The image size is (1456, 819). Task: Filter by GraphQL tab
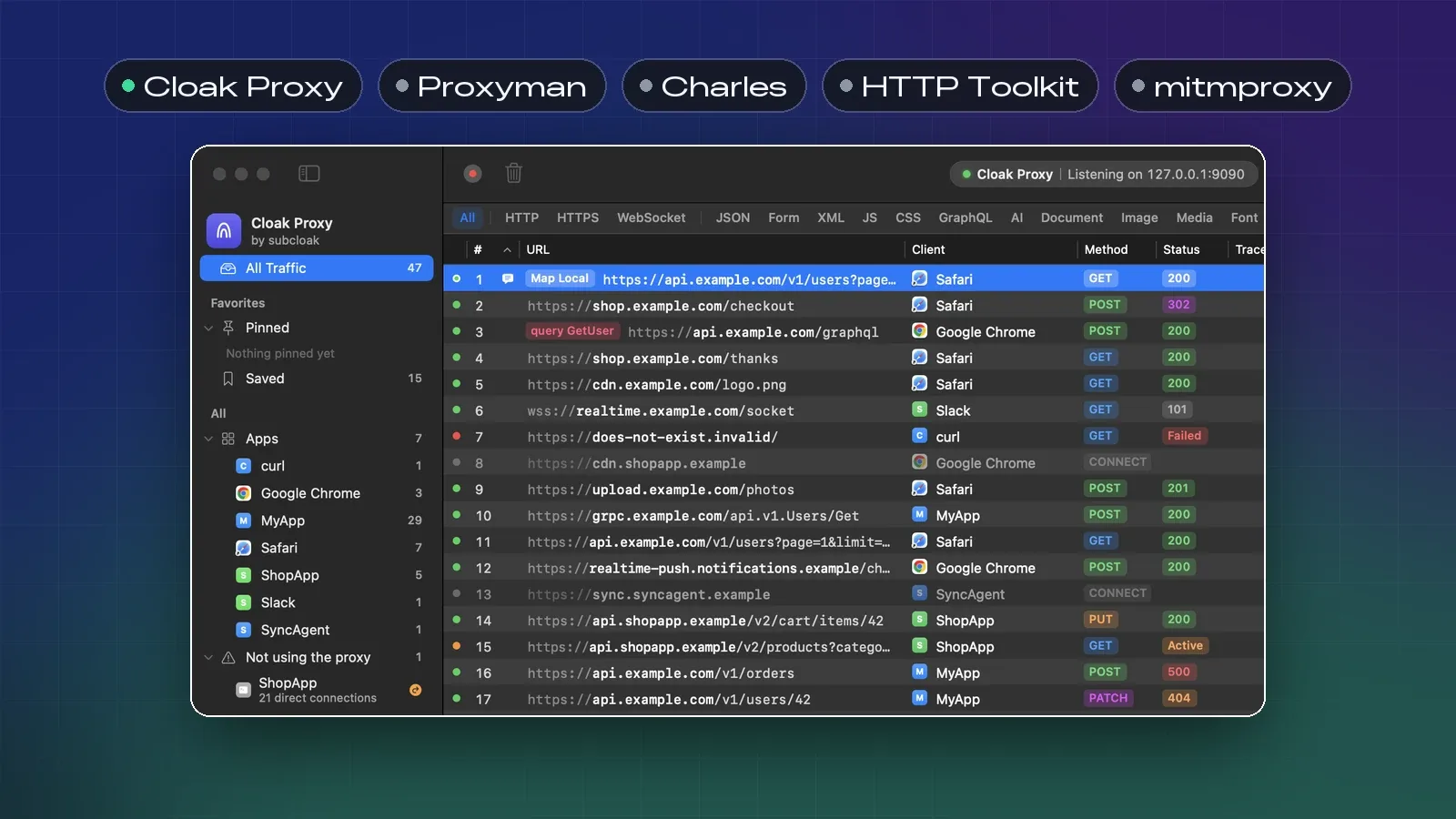coord(966,217)
